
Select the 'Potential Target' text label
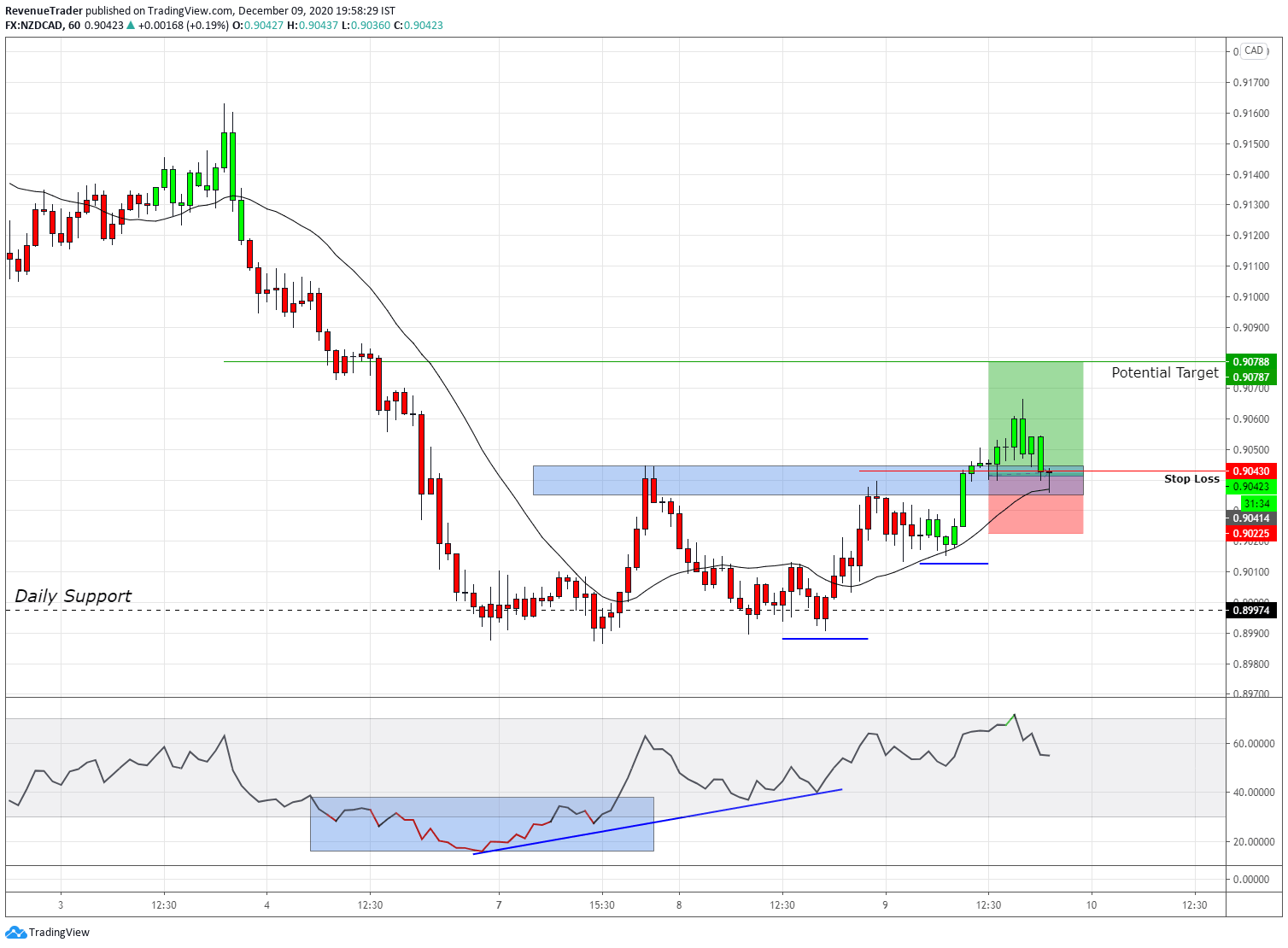(x=1165, y=372)
